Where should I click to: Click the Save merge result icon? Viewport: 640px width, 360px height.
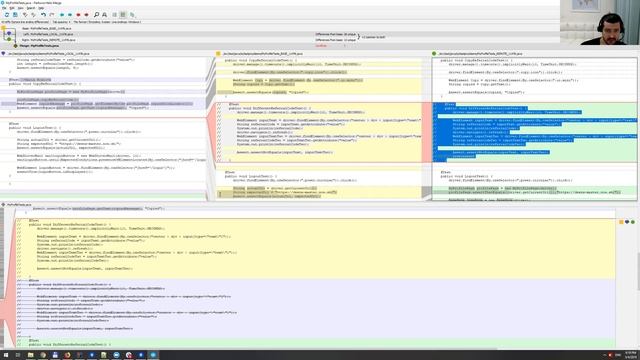tap(15, 15)
